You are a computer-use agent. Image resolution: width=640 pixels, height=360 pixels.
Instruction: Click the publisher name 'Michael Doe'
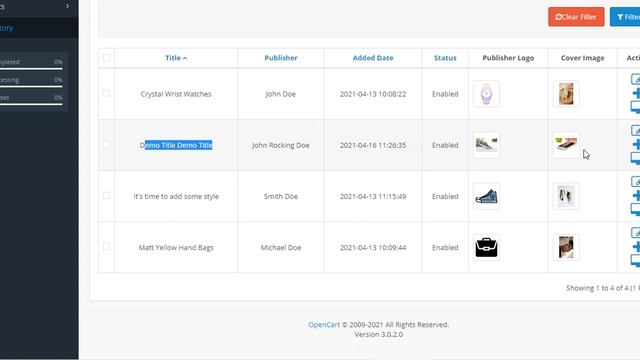281,247
